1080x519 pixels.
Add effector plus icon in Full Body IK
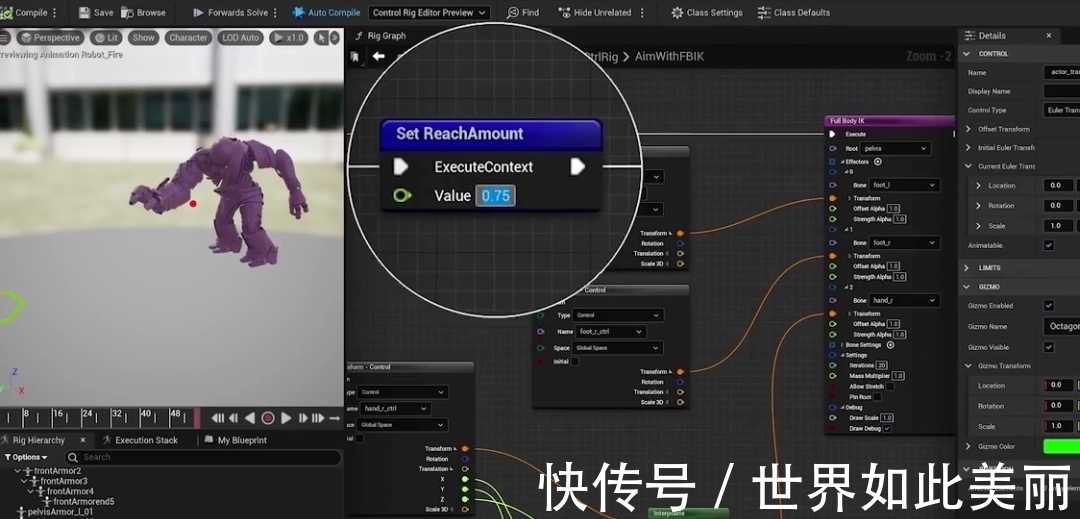[x=878, y=162]
